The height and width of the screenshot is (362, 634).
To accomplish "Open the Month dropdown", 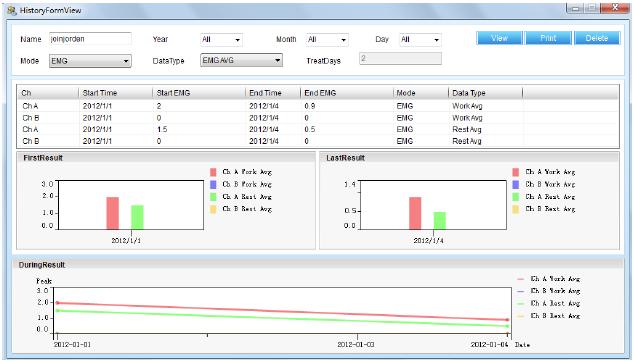I will click(327, 40).
